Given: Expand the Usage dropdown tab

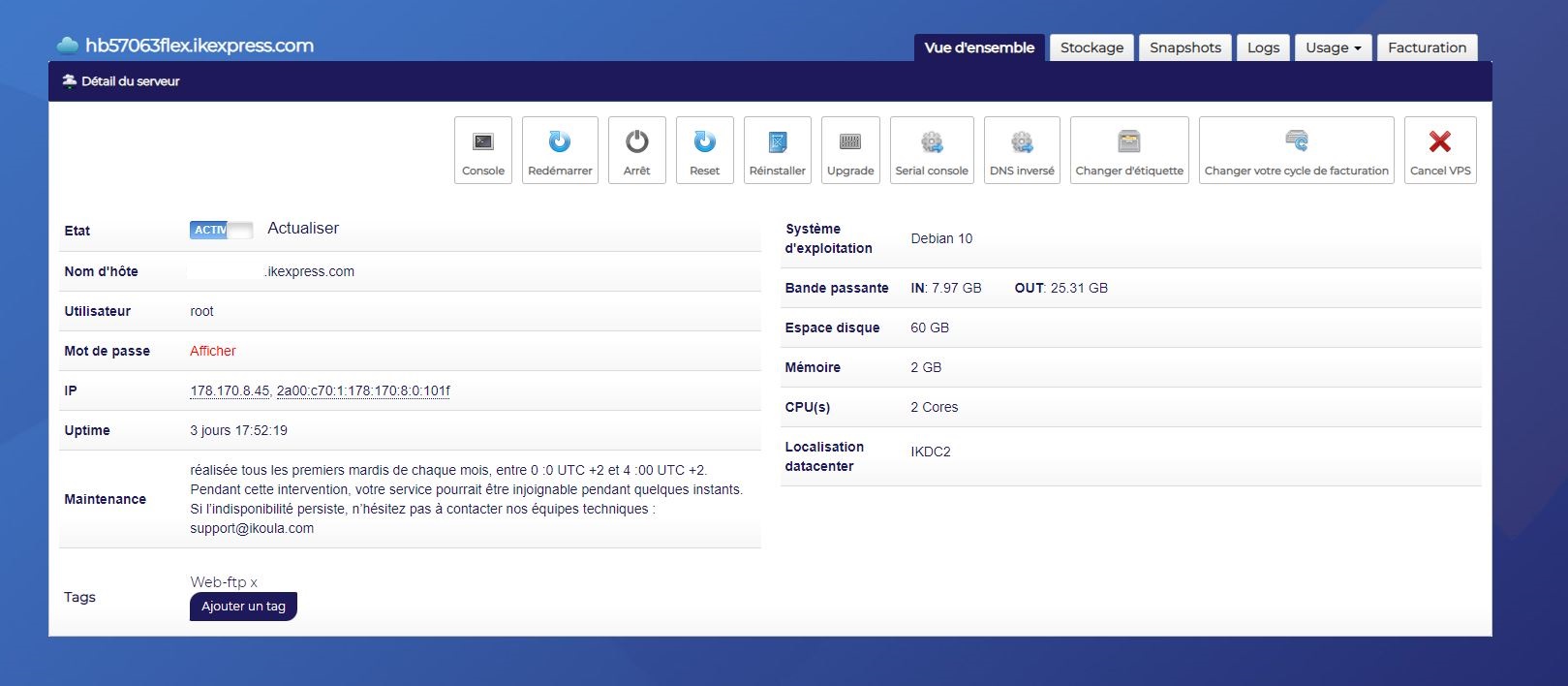Looking at the screenshot, I should (x=1334, y=47).
